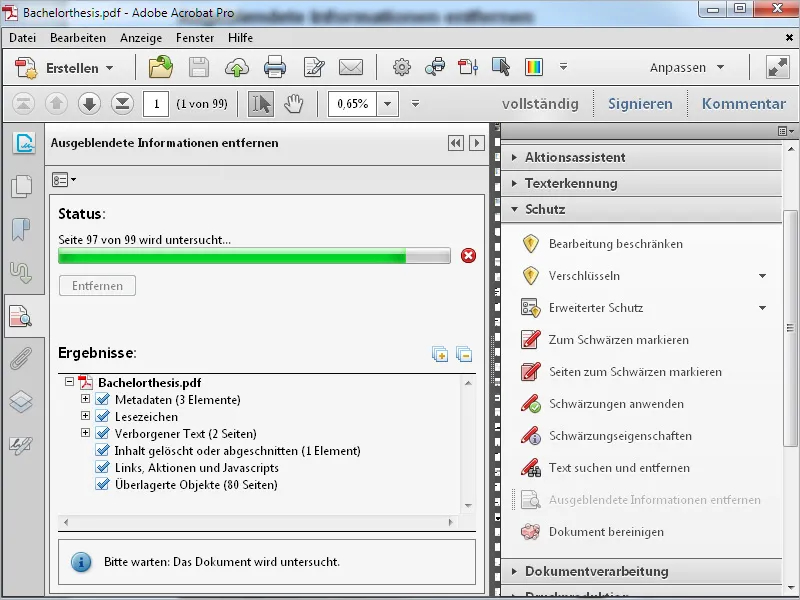Click Zum Schwärzen markieren
Image resolution: width=800 pixels, height=600 pixels.
(618, 340)
